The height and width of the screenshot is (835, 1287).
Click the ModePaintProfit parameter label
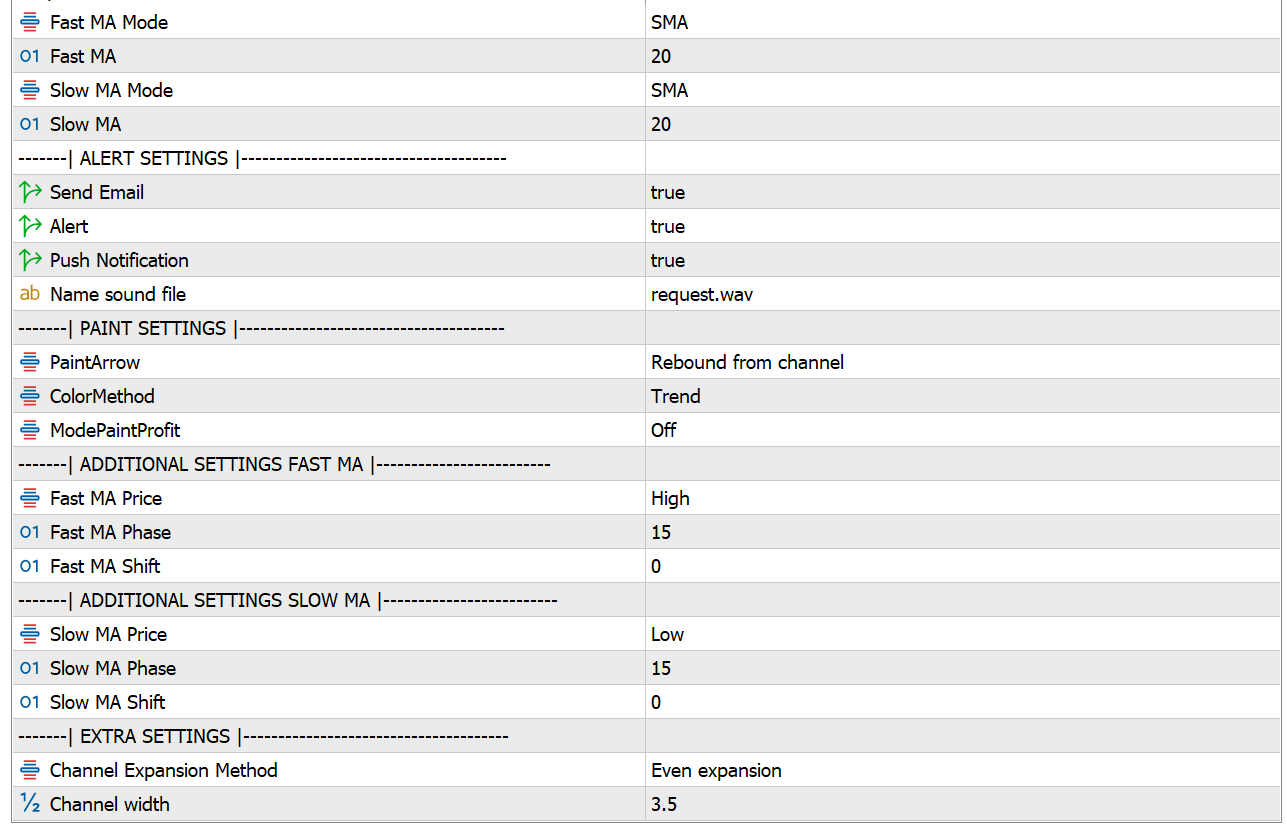tap(115, 430)
